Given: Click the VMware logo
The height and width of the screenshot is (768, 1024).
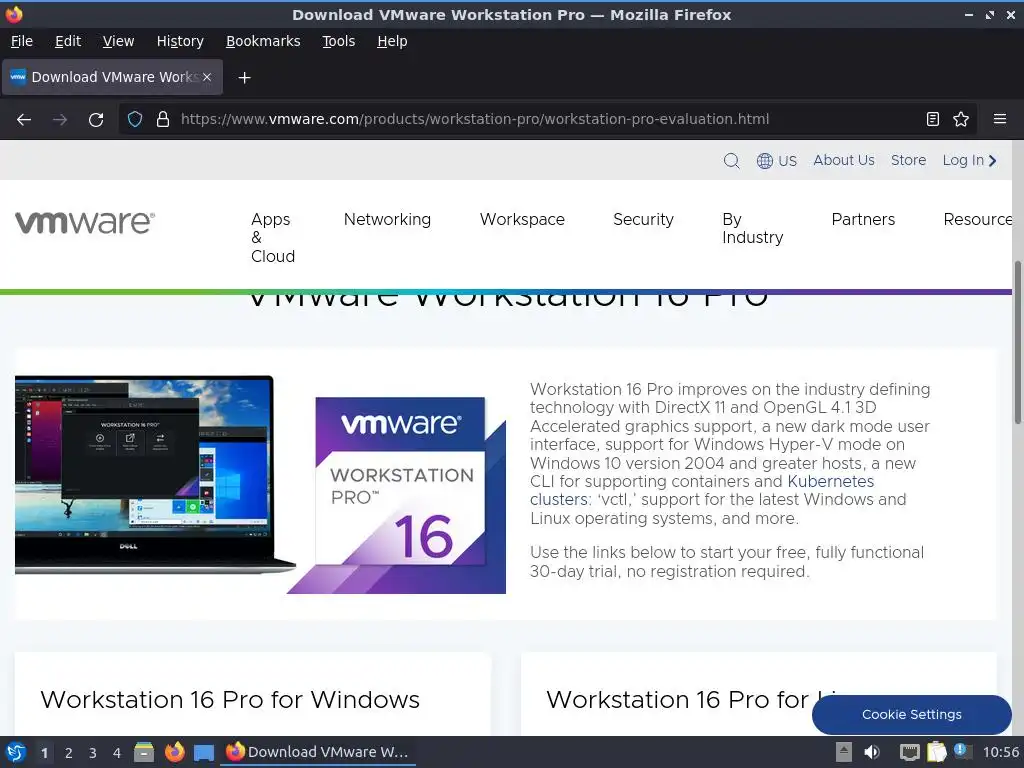Looking at the screenshot, I should (85, 222).
